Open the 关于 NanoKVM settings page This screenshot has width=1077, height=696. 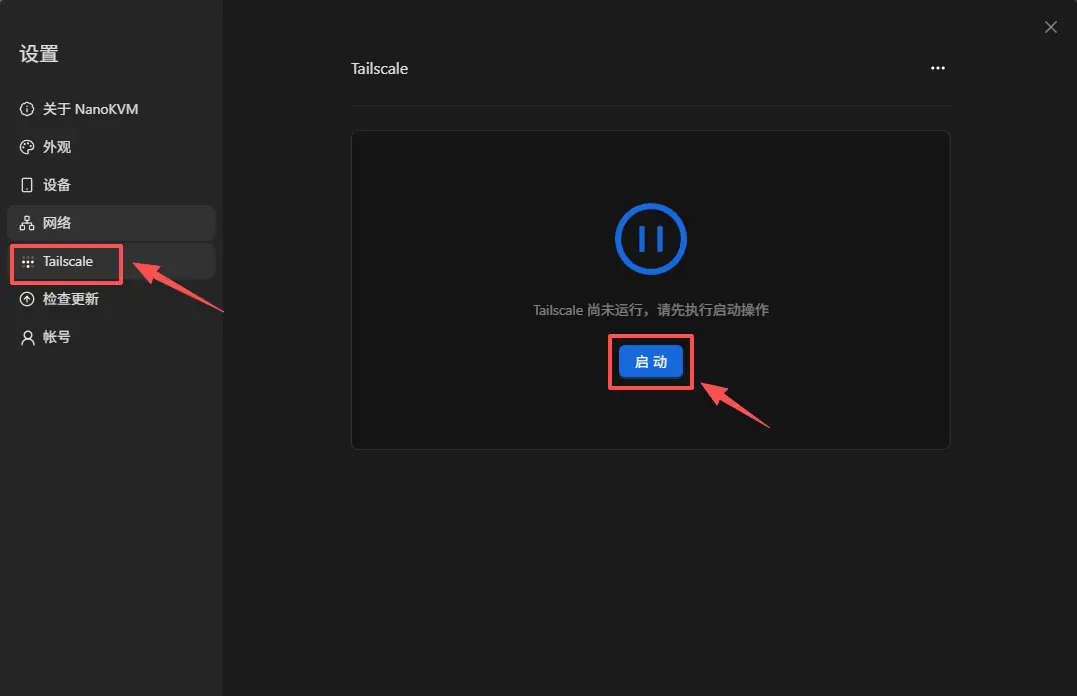111,109
